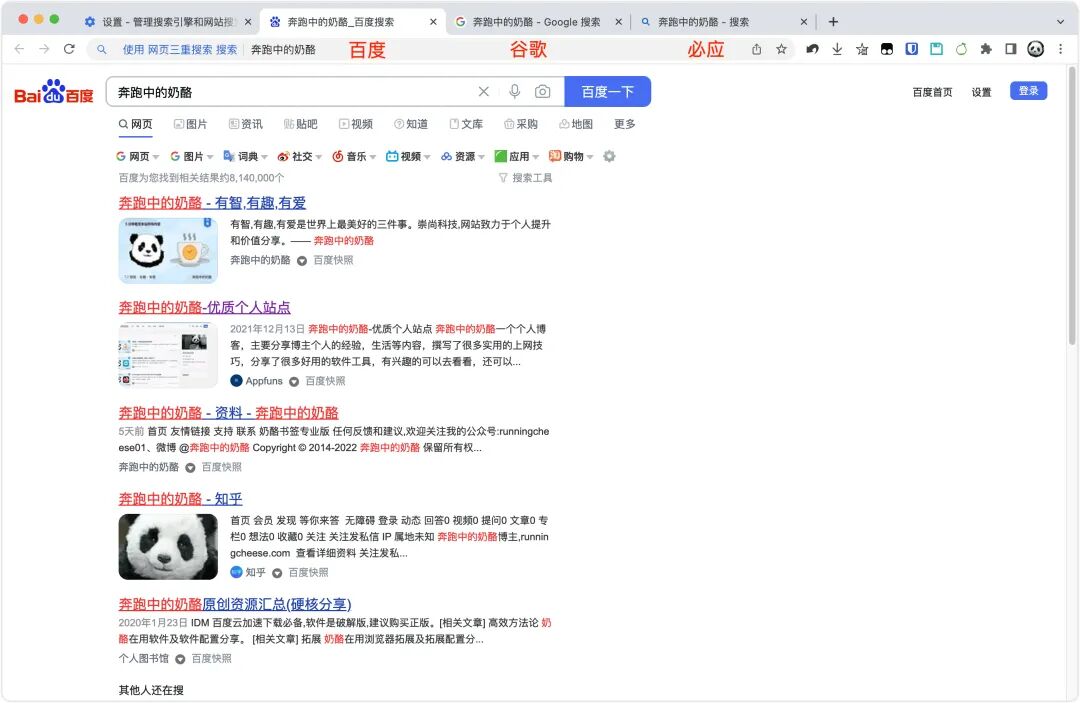Image resolution: width=1080 pixels, height=703 pixels.
Task: Click the page vertical scrollbar
Action: coord(1072,205)
